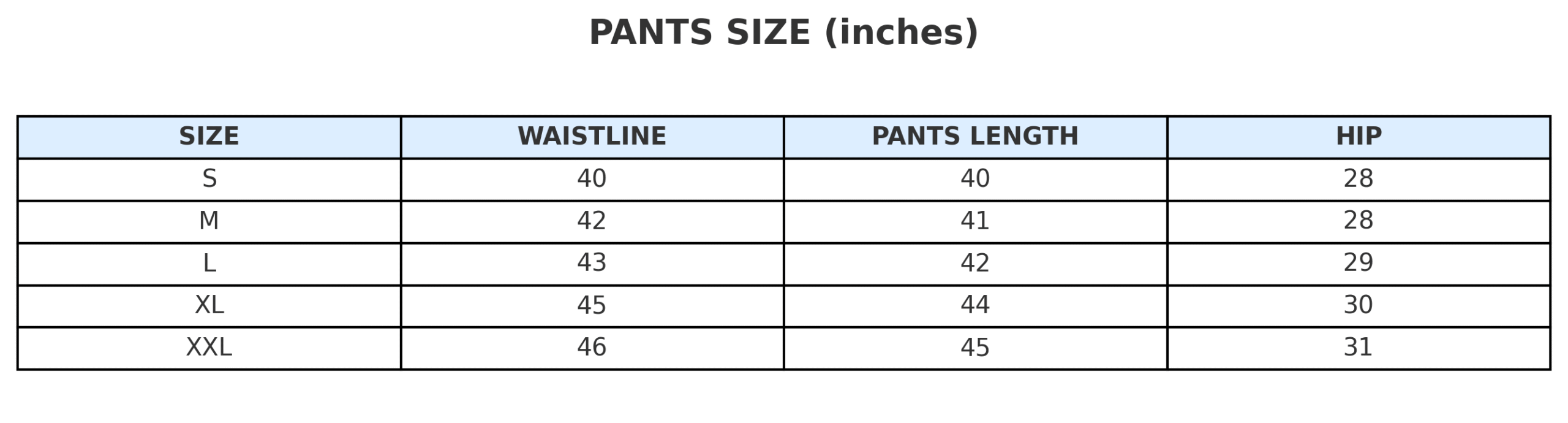Select waistline value 42 for size M
This screenshot has height=423, width=1568.
pyautogui.click(x=592, y=221)
